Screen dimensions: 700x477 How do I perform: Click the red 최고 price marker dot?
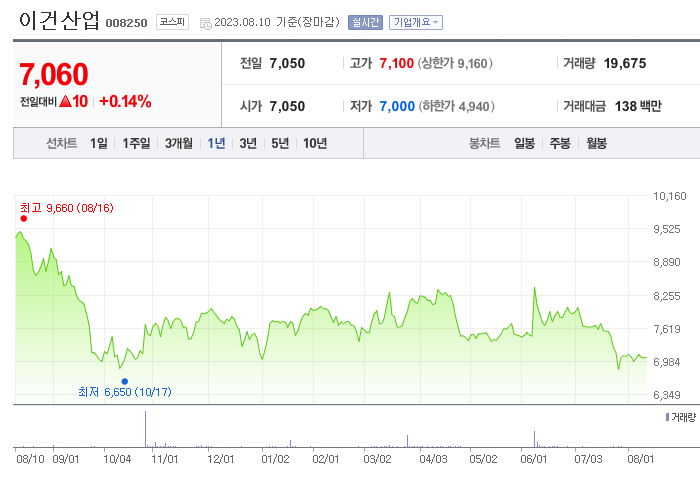[24, 218]
